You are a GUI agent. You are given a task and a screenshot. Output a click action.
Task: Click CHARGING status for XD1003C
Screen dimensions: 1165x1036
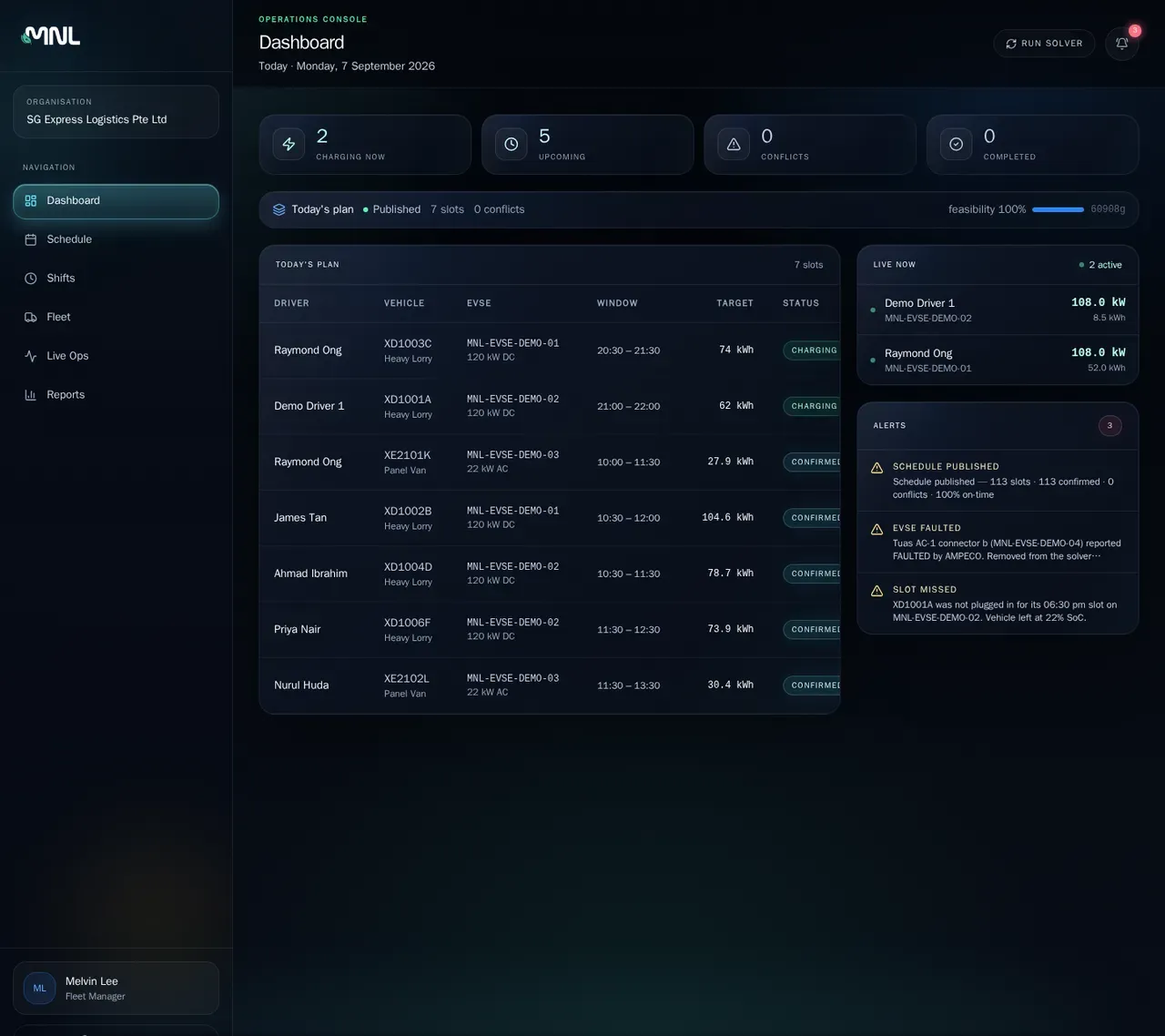814,350
